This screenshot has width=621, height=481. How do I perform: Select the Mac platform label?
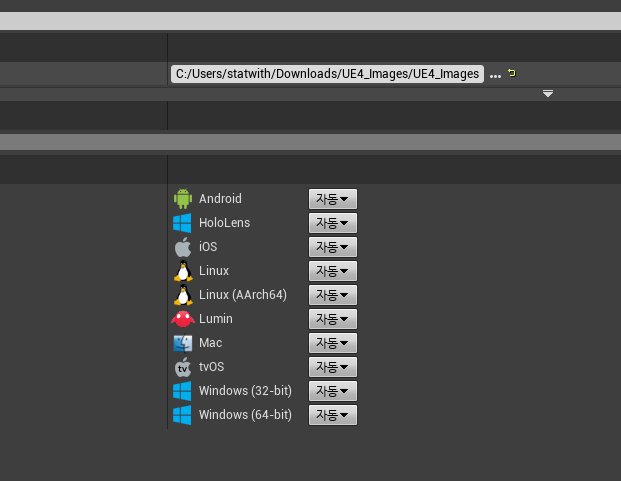tap(210, 343)
